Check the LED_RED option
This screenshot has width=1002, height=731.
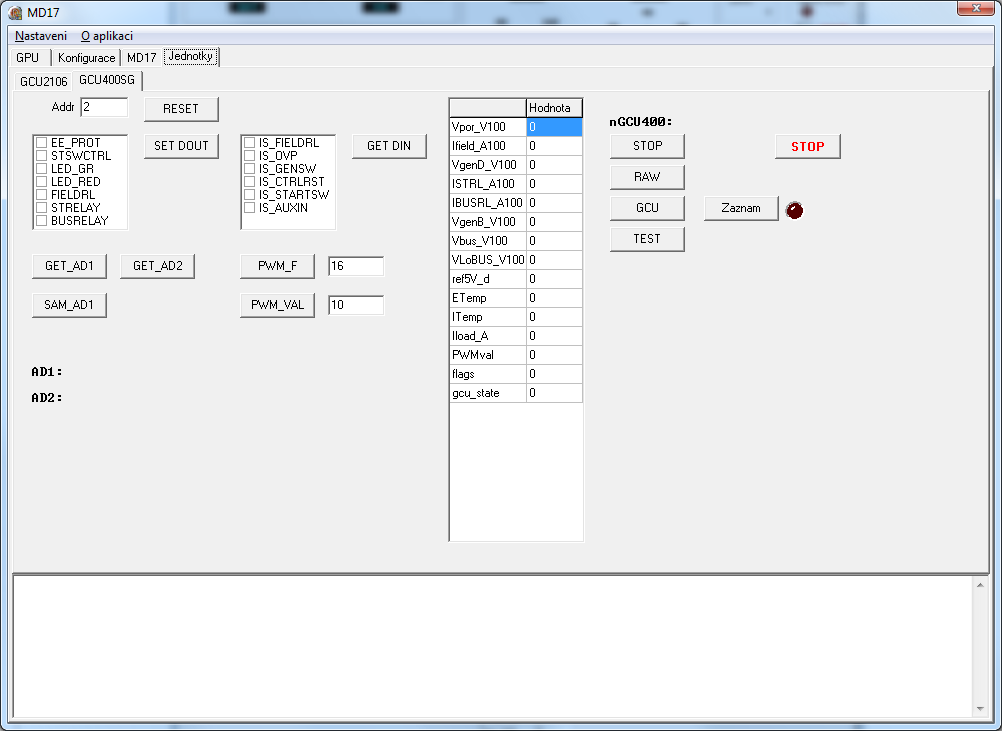click(42, 181)
